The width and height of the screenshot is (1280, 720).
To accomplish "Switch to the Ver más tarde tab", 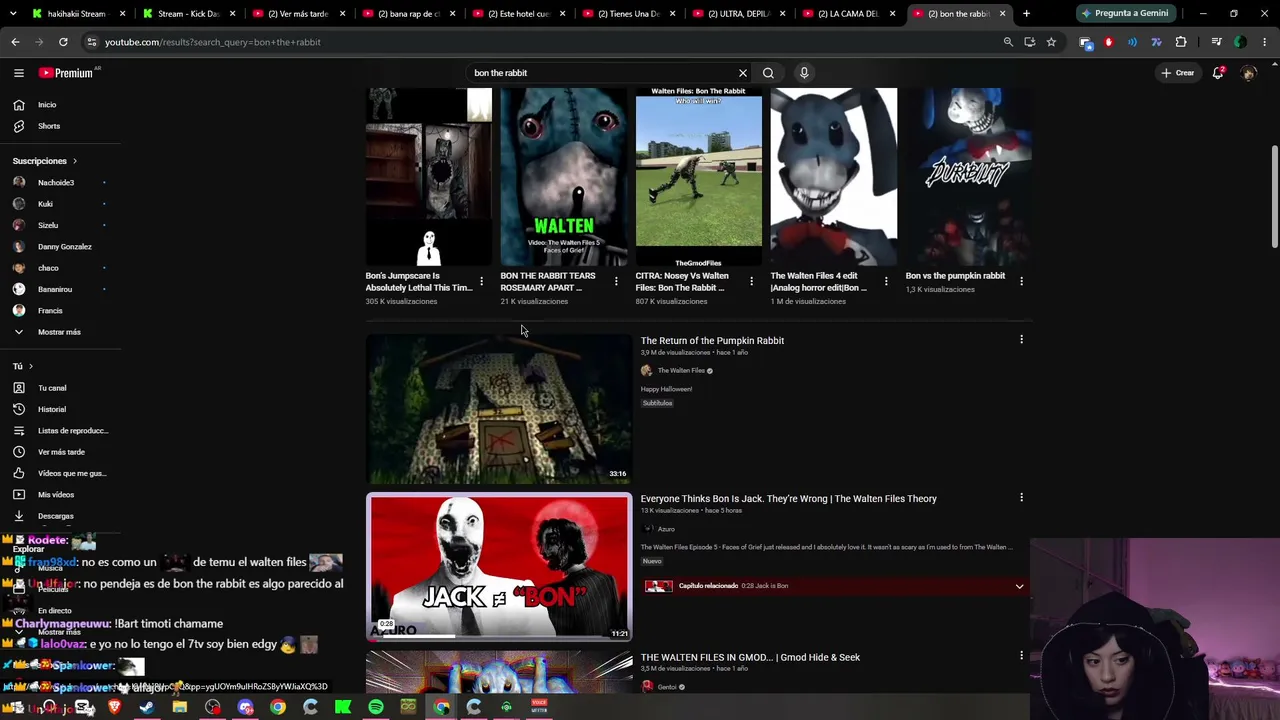I will [296, 14].
